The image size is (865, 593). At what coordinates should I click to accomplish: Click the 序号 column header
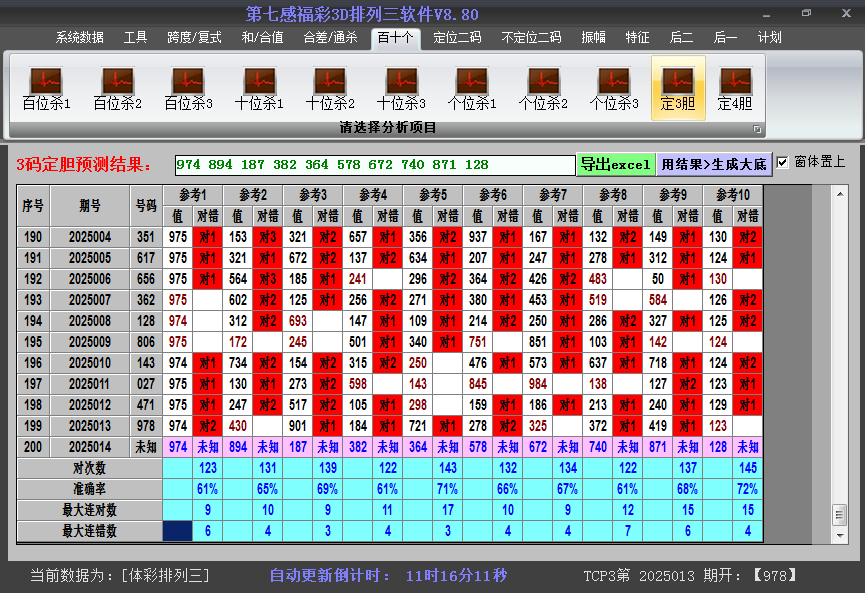[33, 206]
